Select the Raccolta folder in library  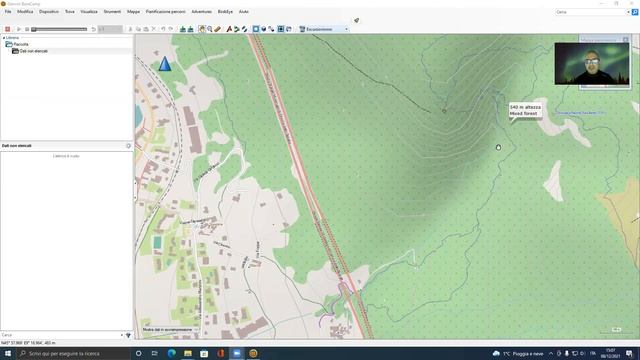pos(18,44)
